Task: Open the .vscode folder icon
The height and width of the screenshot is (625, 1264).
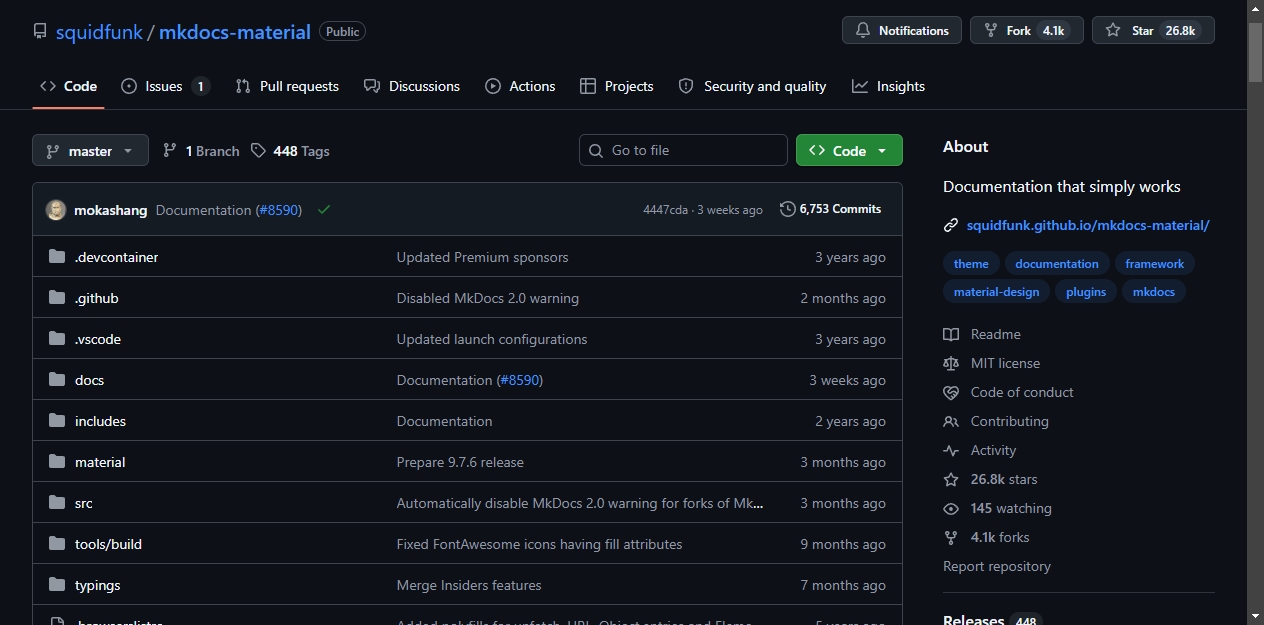Action: tap(57, 339)
